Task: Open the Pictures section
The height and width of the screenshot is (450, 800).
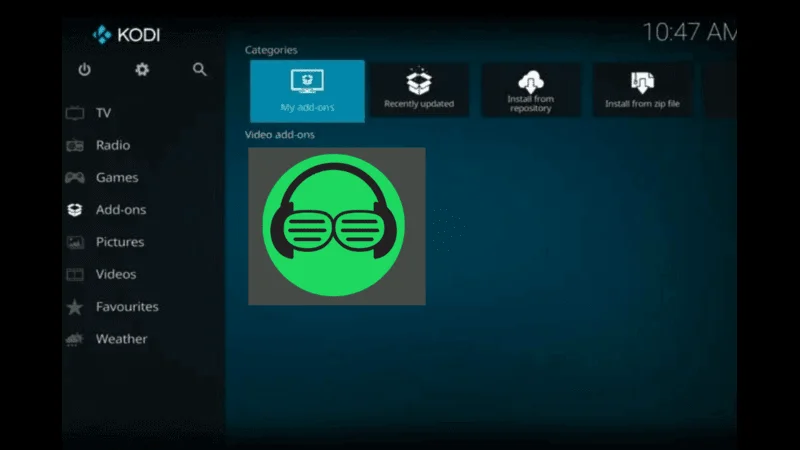Action: tap(120, 242)
